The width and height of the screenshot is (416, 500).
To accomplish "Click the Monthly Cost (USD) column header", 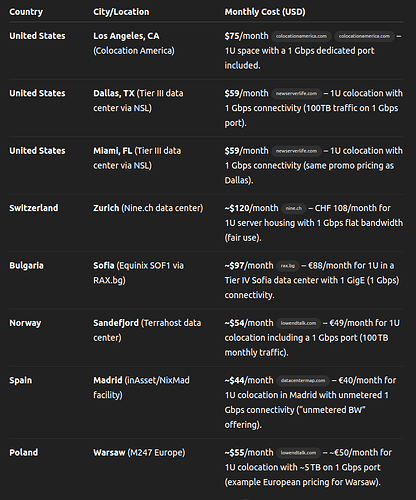I will [265, 12].
